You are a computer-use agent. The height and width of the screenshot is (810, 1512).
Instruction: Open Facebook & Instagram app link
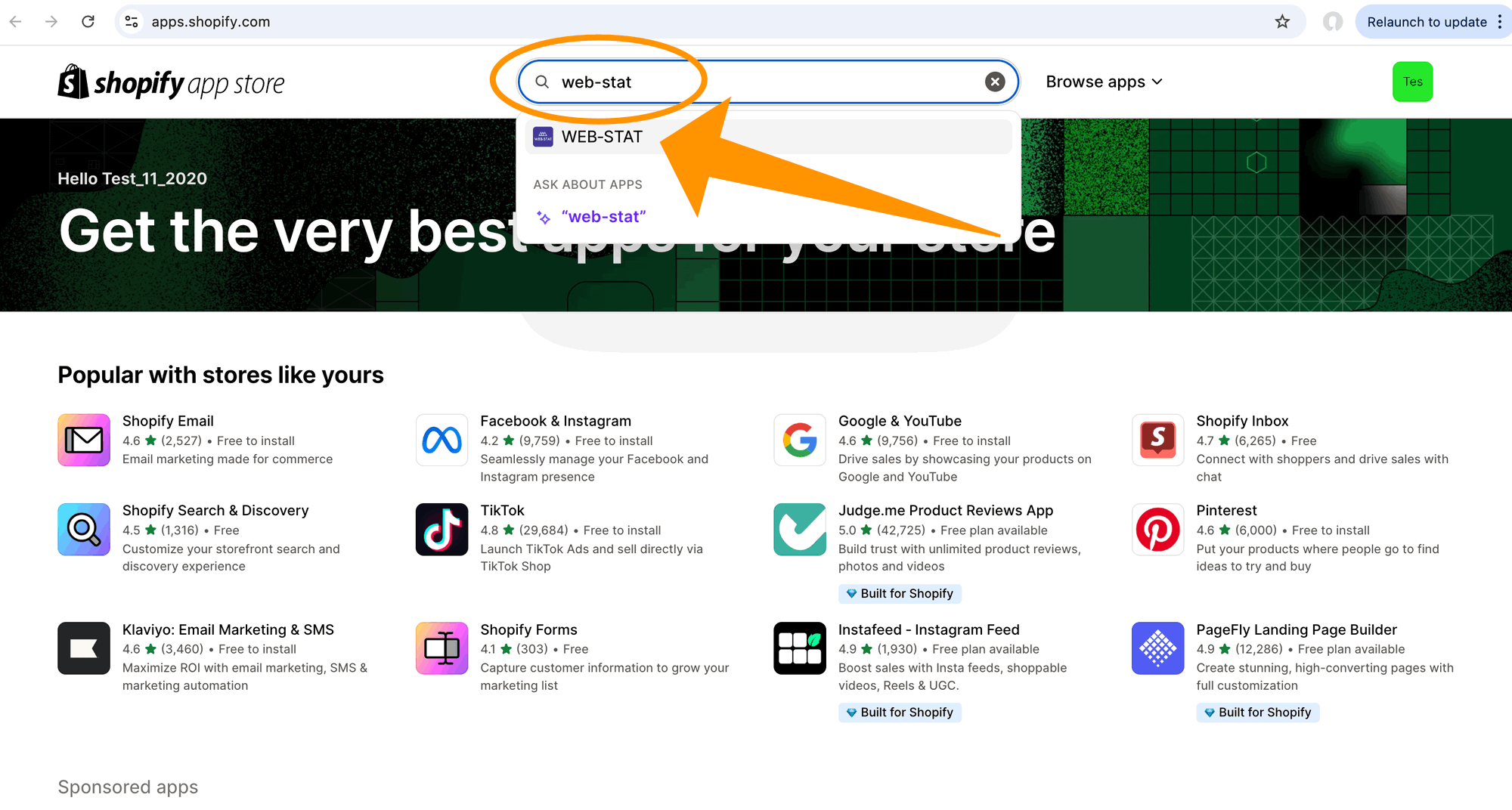556,421
